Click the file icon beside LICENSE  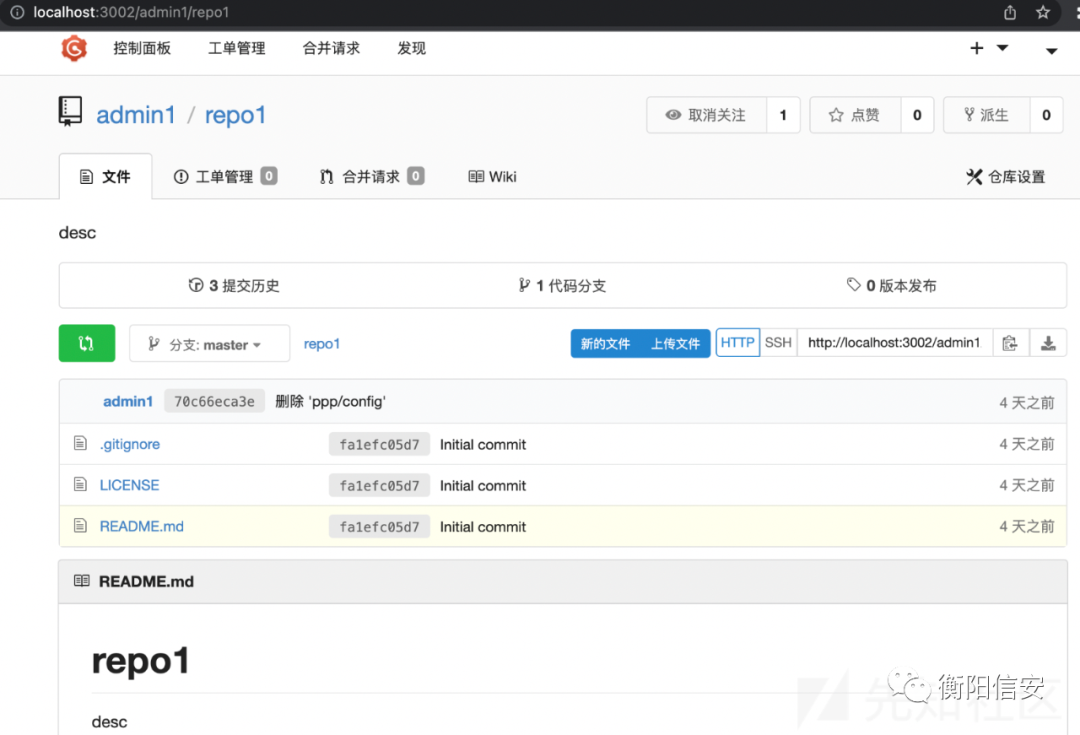[x=81, y=484]
